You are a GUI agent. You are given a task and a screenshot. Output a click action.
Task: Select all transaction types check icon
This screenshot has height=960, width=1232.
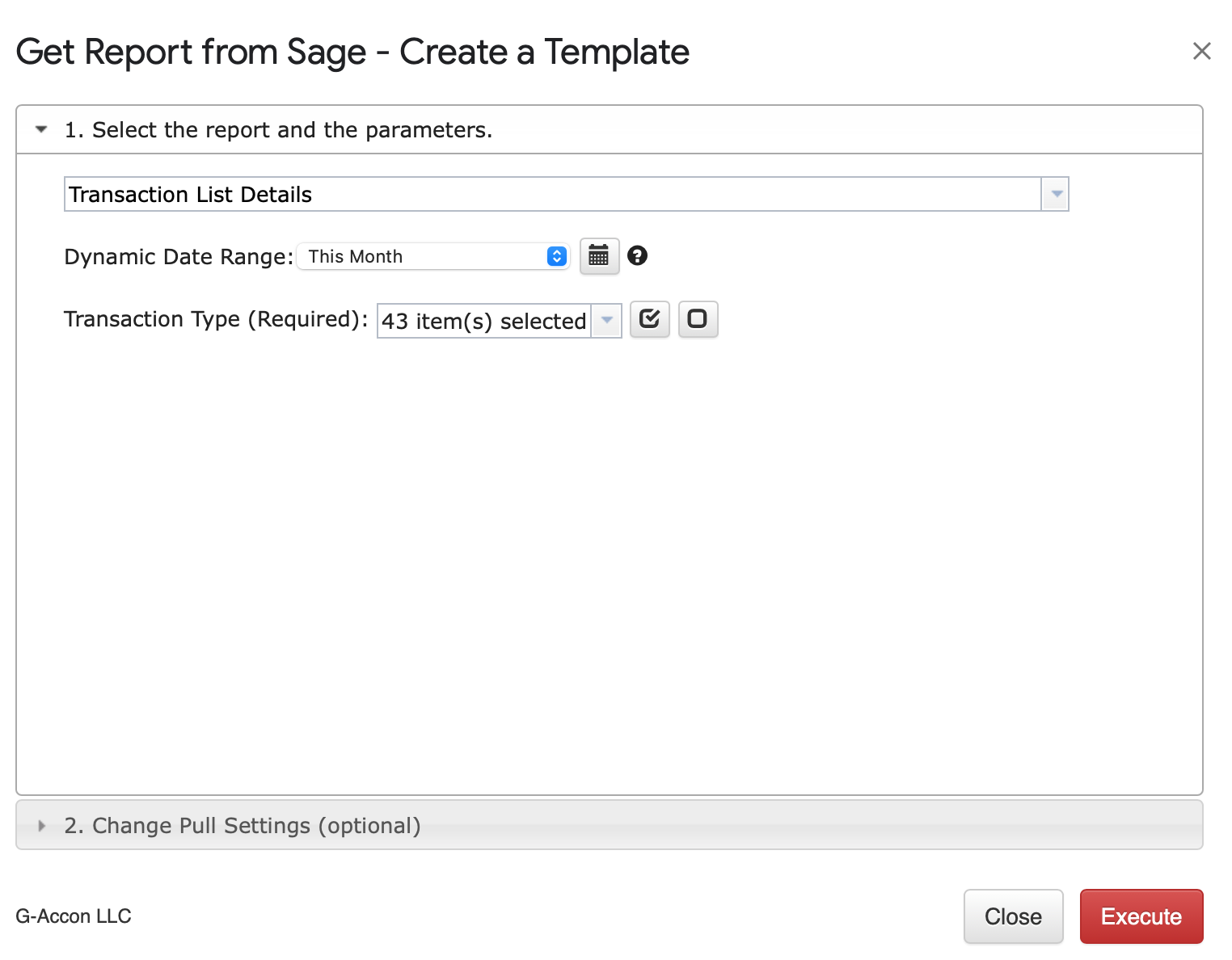[x=650, y=319]
